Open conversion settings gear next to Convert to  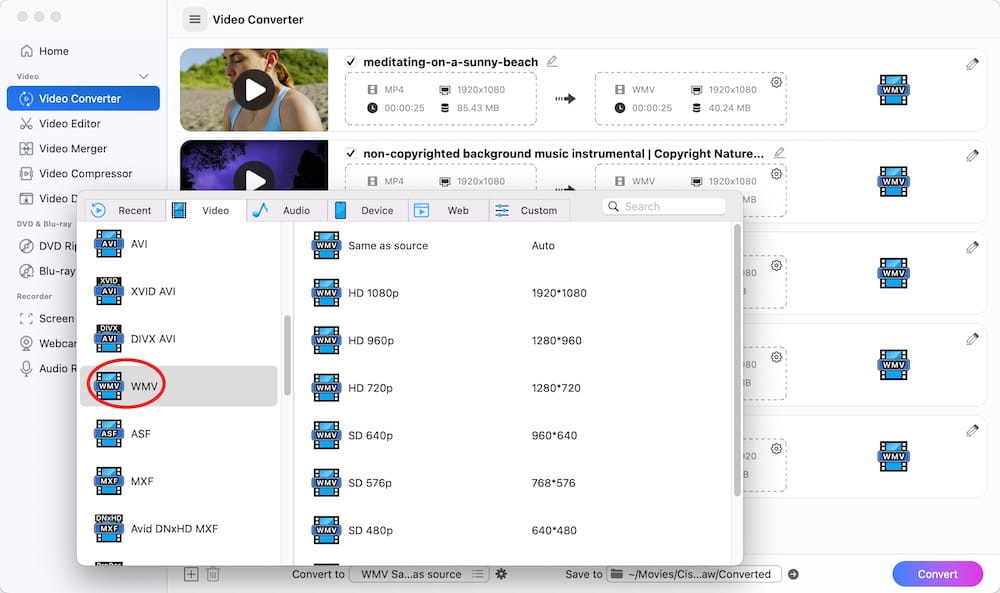[501, 574]
